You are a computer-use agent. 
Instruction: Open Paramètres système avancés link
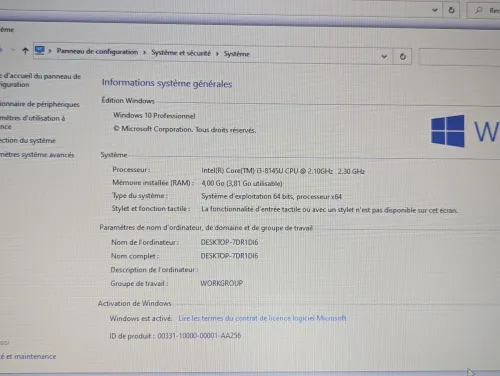point(37,155)
